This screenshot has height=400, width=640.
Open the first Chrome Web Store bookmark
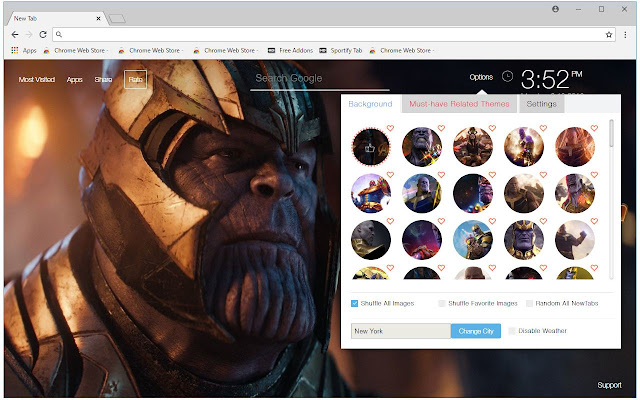(76, 51)
